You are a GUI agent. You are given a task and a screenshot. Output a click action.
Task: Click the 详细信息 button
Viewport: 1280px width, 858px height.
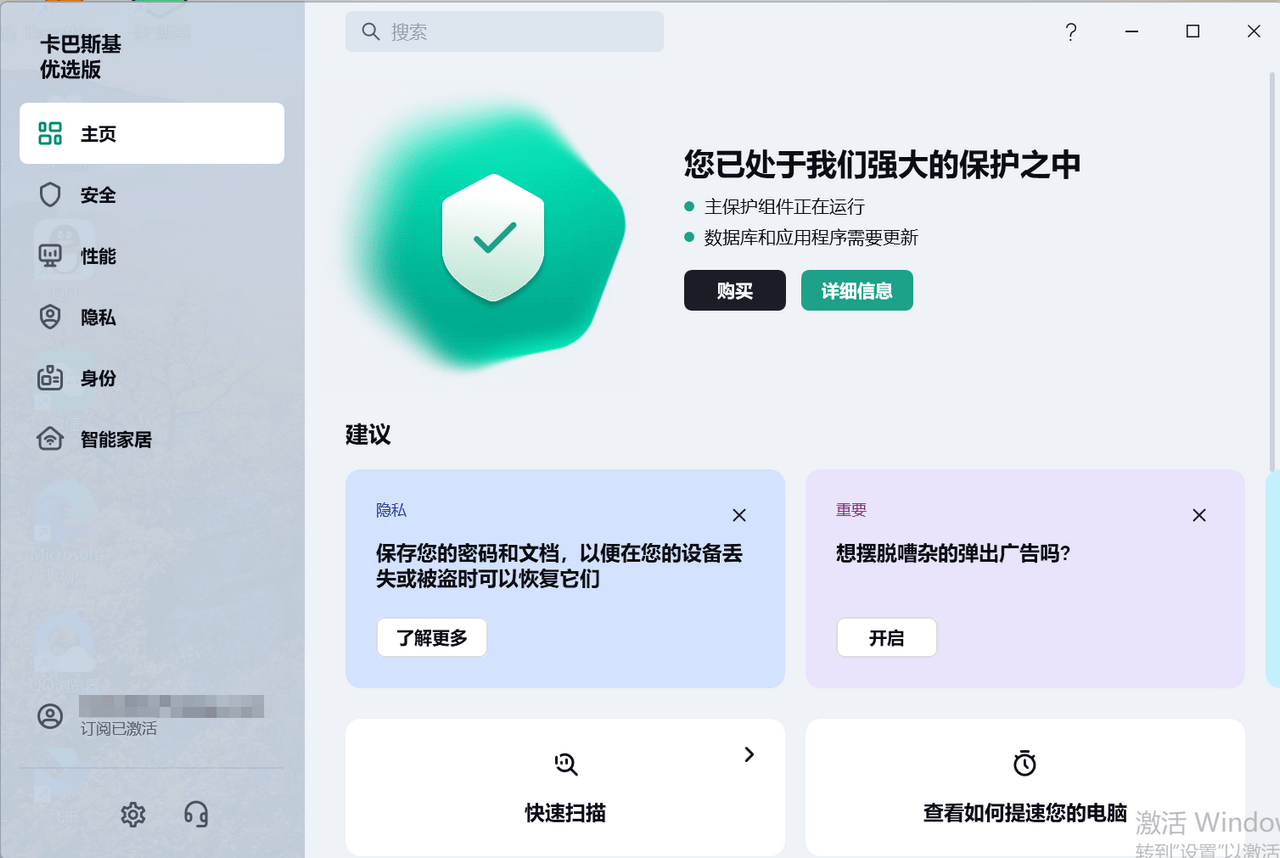pyautogui.click(x=856, y=291)
